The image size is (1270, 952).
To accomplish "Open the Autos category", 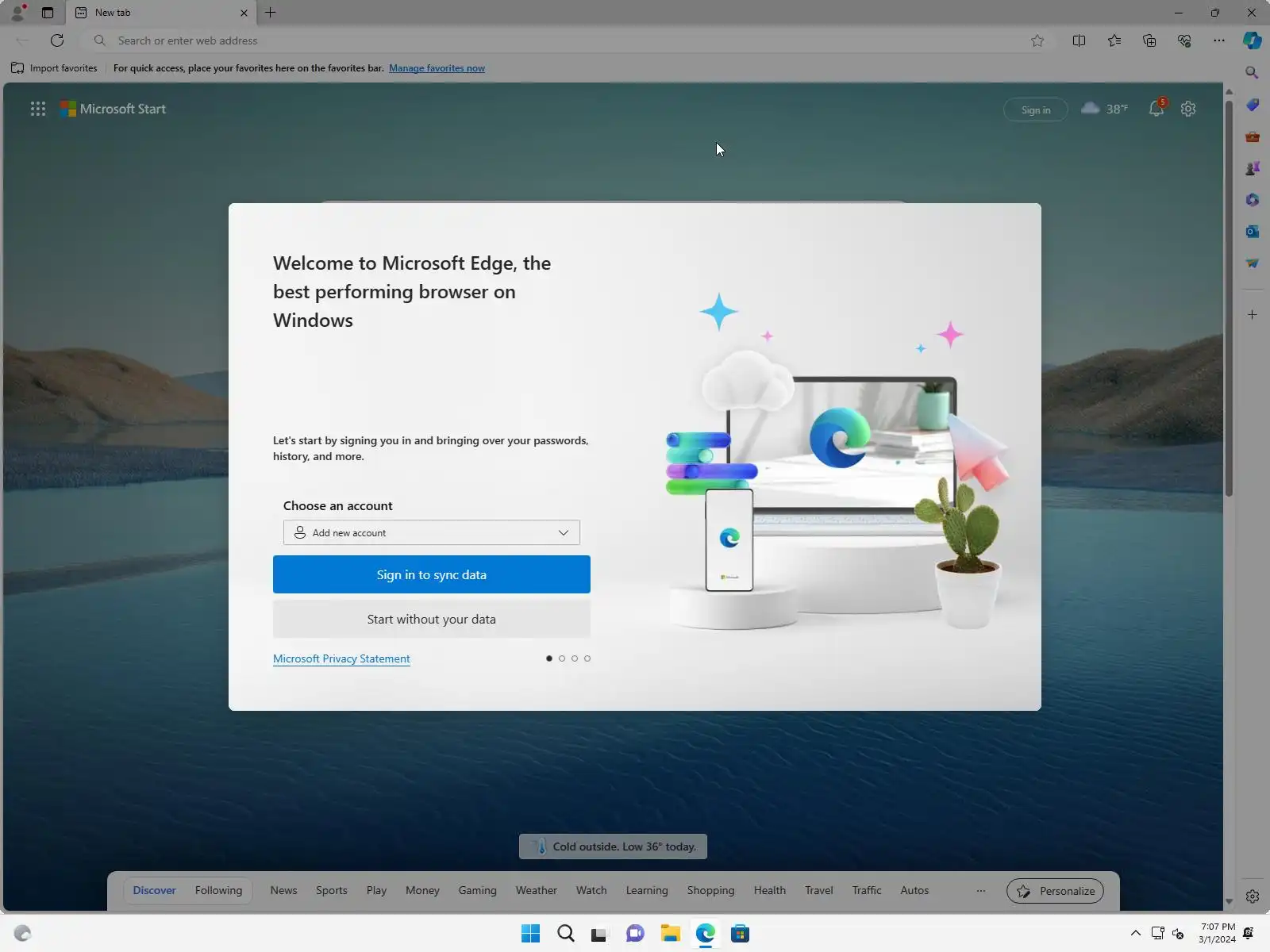I will 914,891.
